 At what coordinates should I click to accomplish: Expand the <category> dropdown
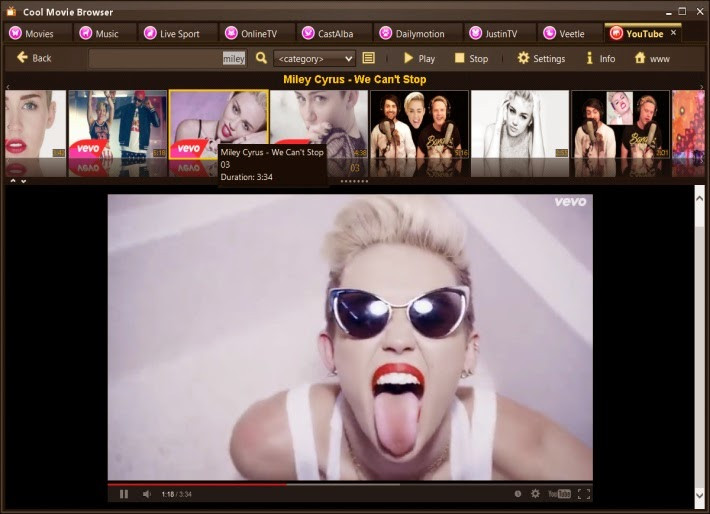(314, 58)
